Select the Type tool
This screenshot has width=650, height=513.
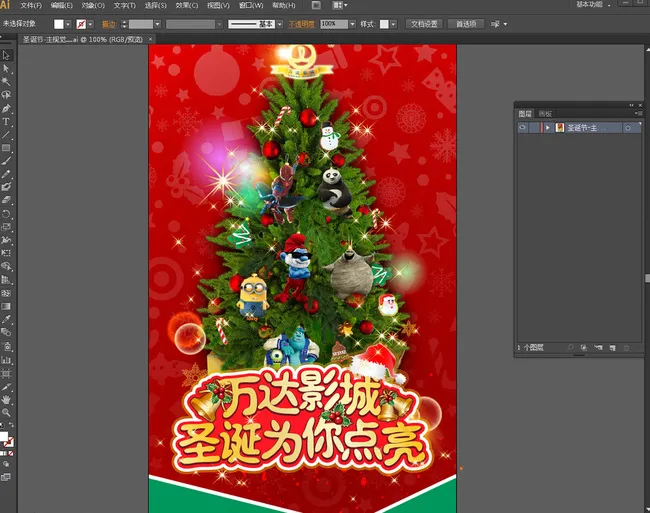pyautogui.click(x=6, y=121)
